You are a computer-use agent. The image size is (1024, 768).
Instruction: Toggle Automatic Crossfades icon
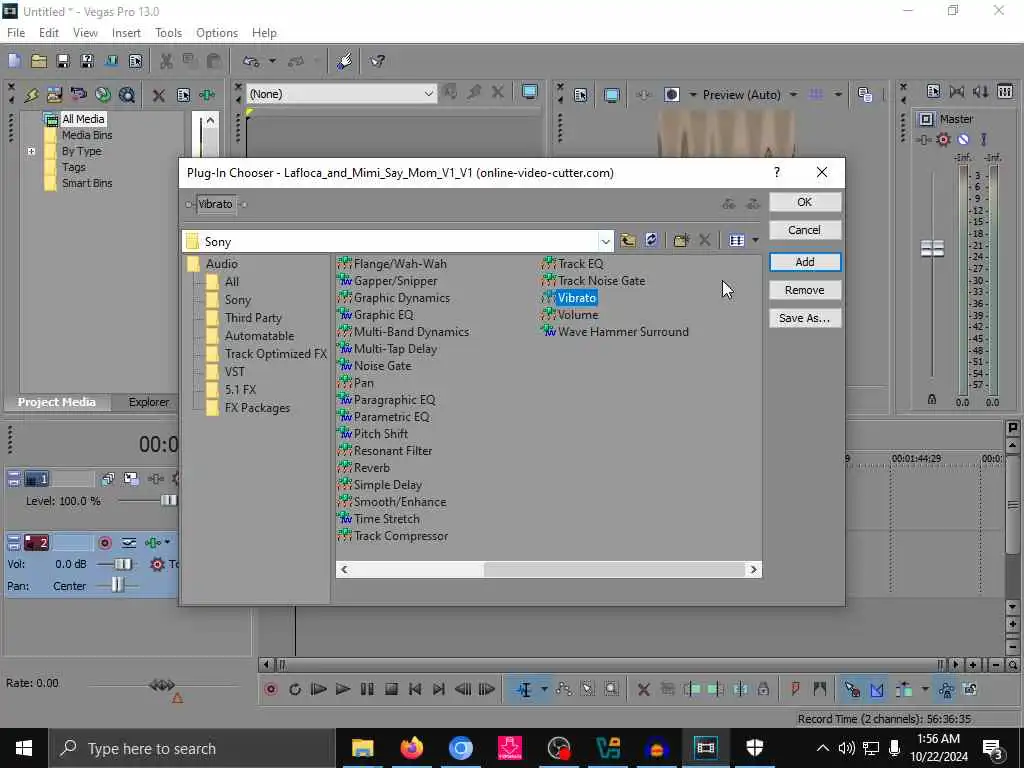click(x=876, y=689)
